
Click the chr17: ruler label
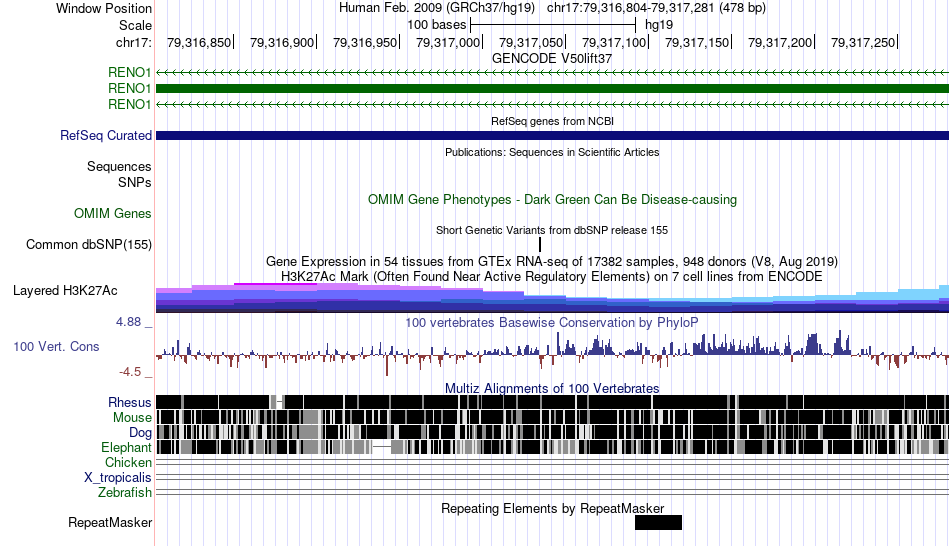[133, 42]
